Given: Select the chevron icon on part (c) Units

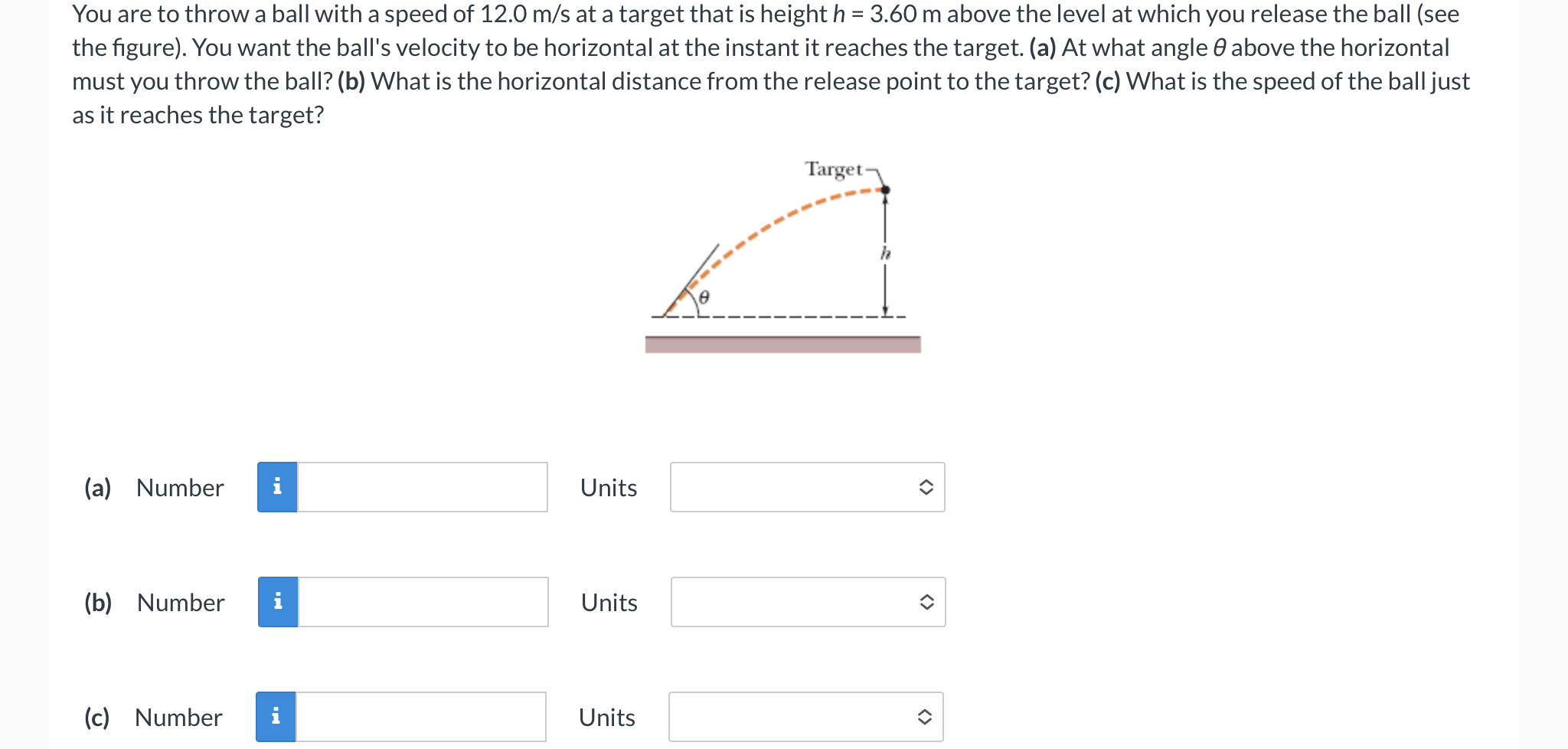Looking at the screenshot, I should (926, 717).
